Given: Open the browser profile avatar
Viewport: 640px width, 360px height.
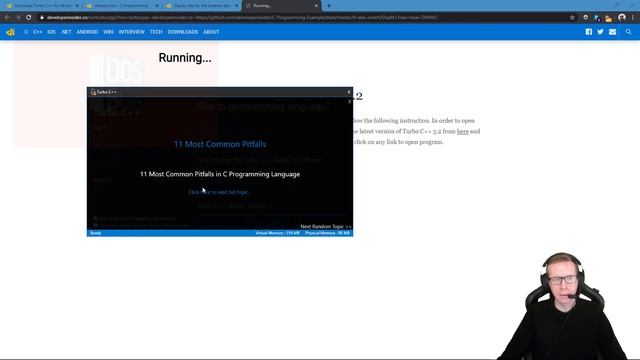Looking at the screenshot, I should tap(622, 18).
